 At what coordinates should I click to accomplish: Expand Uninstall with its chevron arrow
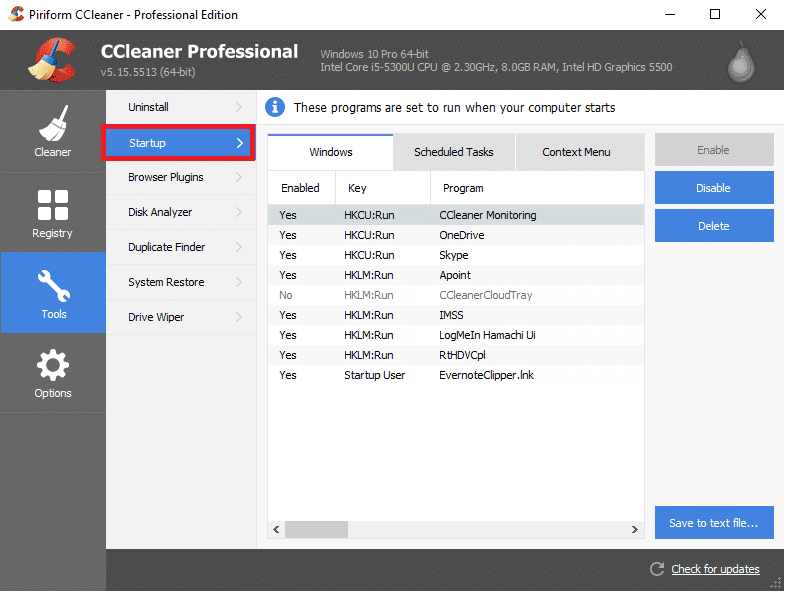[239, 107]
